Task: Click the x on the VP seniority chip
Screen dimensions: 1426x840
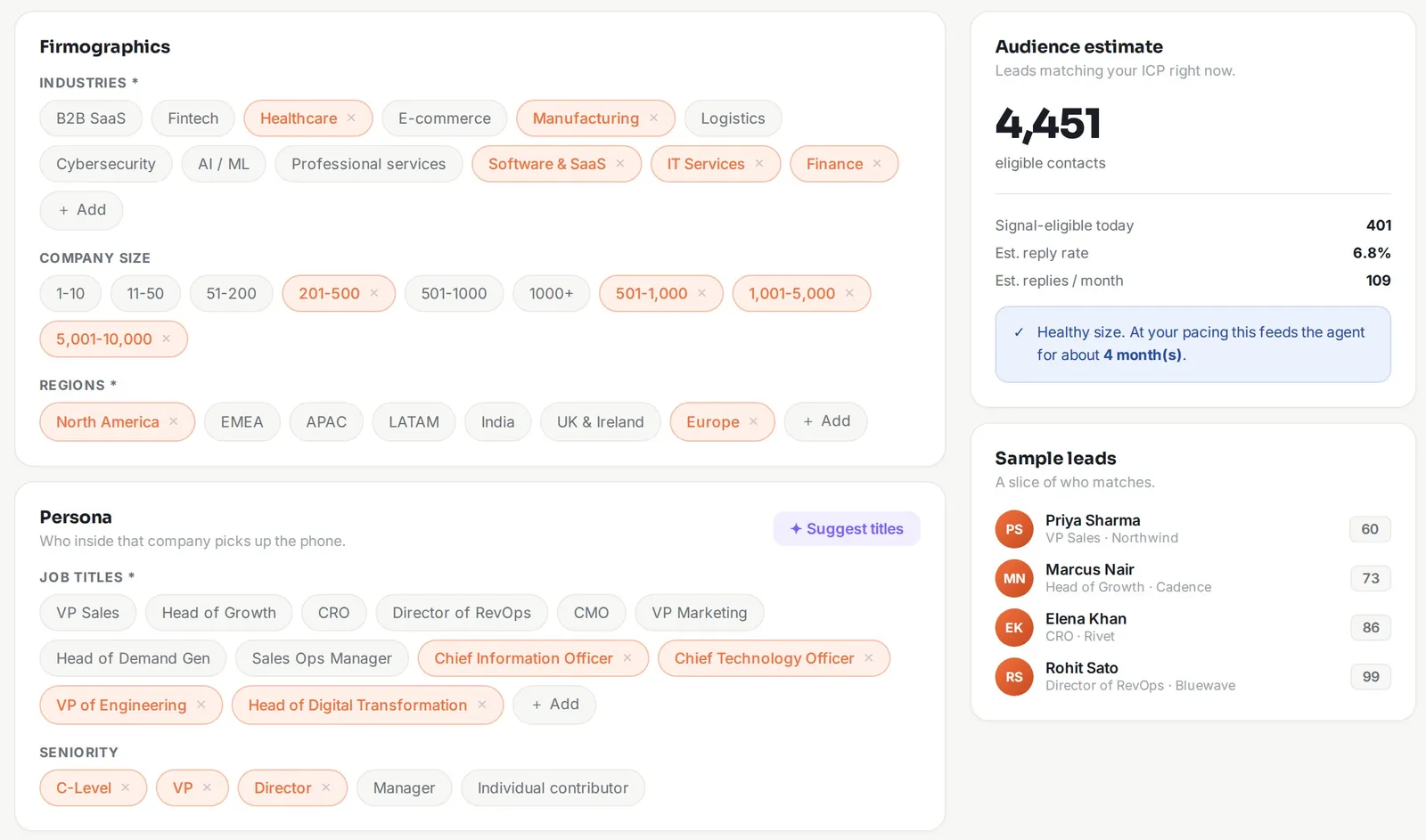Action: click(x=207, y=787)
